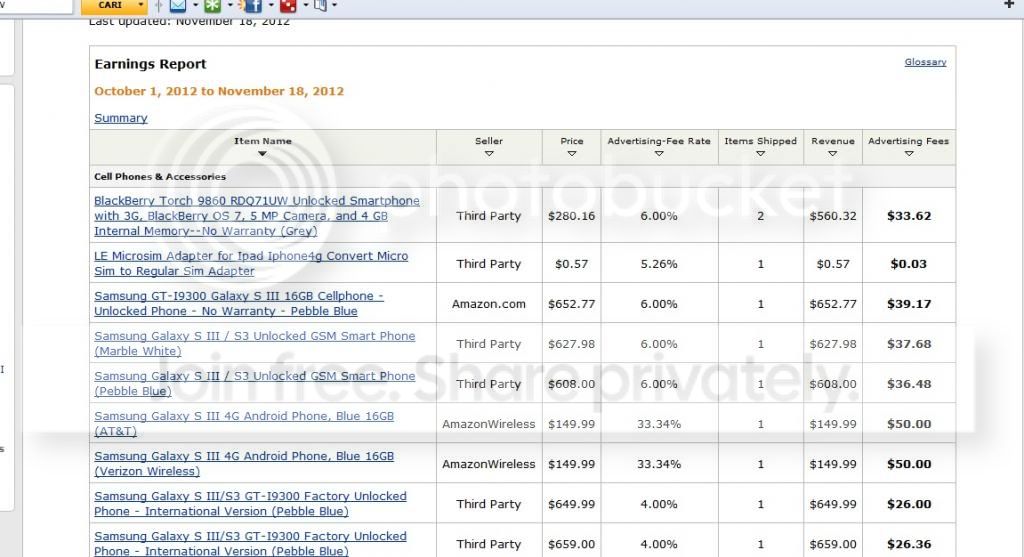Select the $33.62 advertising fee cell

pyautogui.click(x=908, y=216)
